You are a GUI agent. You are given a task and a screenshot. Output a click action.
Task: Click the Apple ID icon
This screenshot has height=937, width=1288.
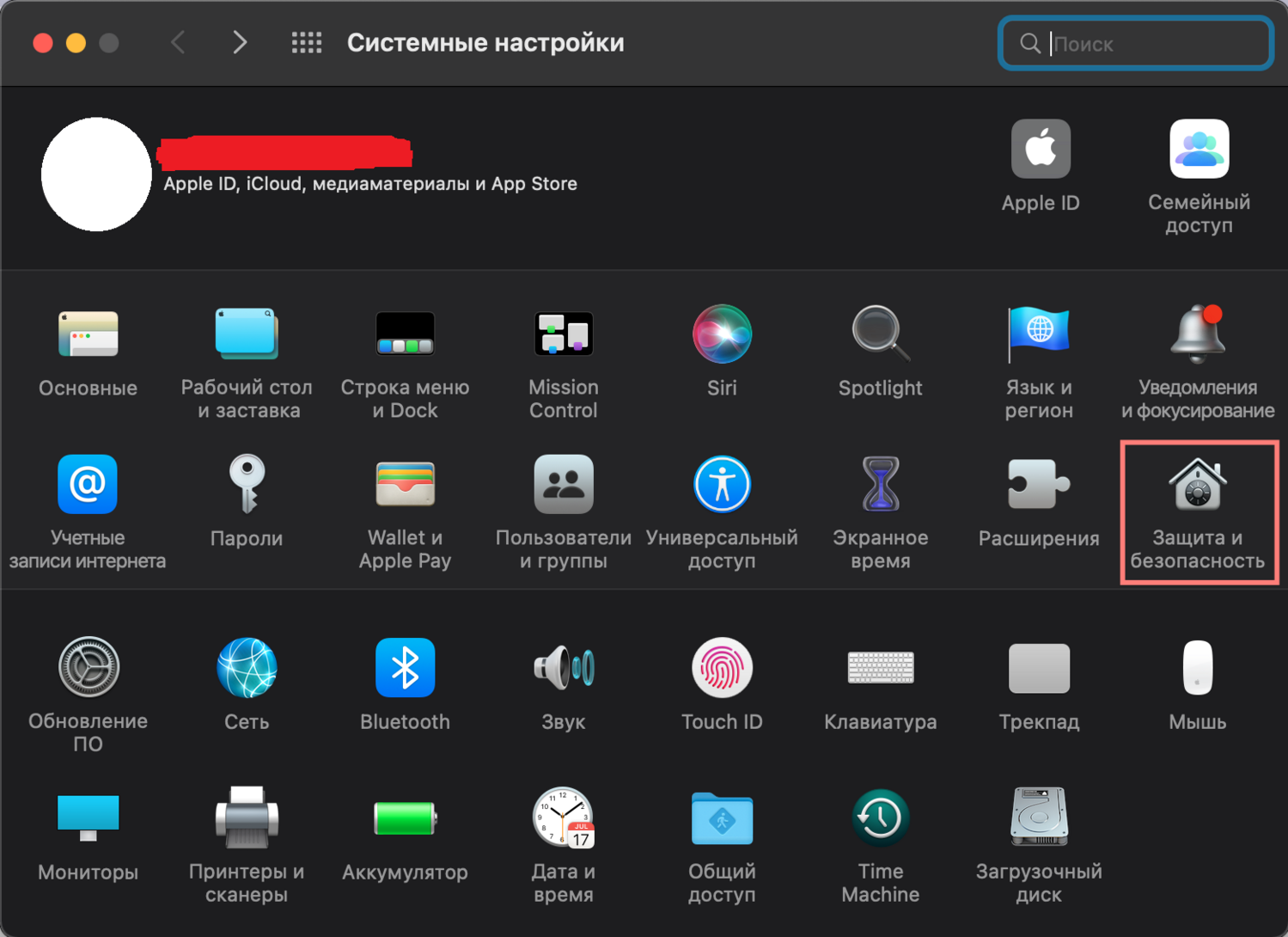coord(1040,150)
